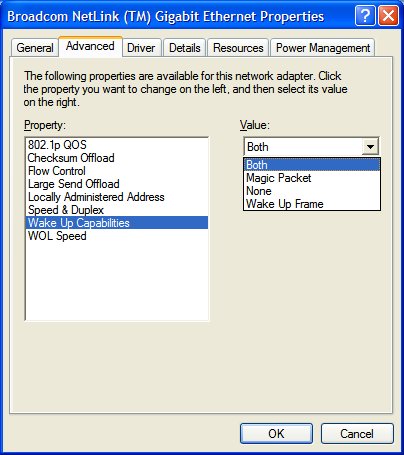404x455 pixels.
Task: Select the highlighted Both option
Action: point(312,165)
